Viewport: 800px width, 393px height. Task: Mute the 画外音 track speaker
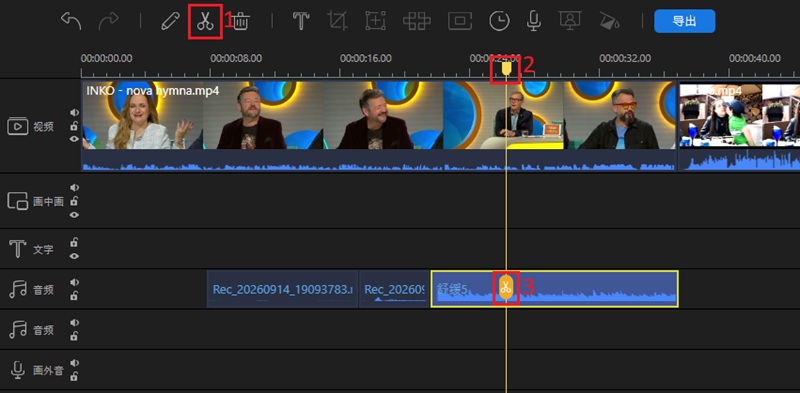tap(74, 363)
